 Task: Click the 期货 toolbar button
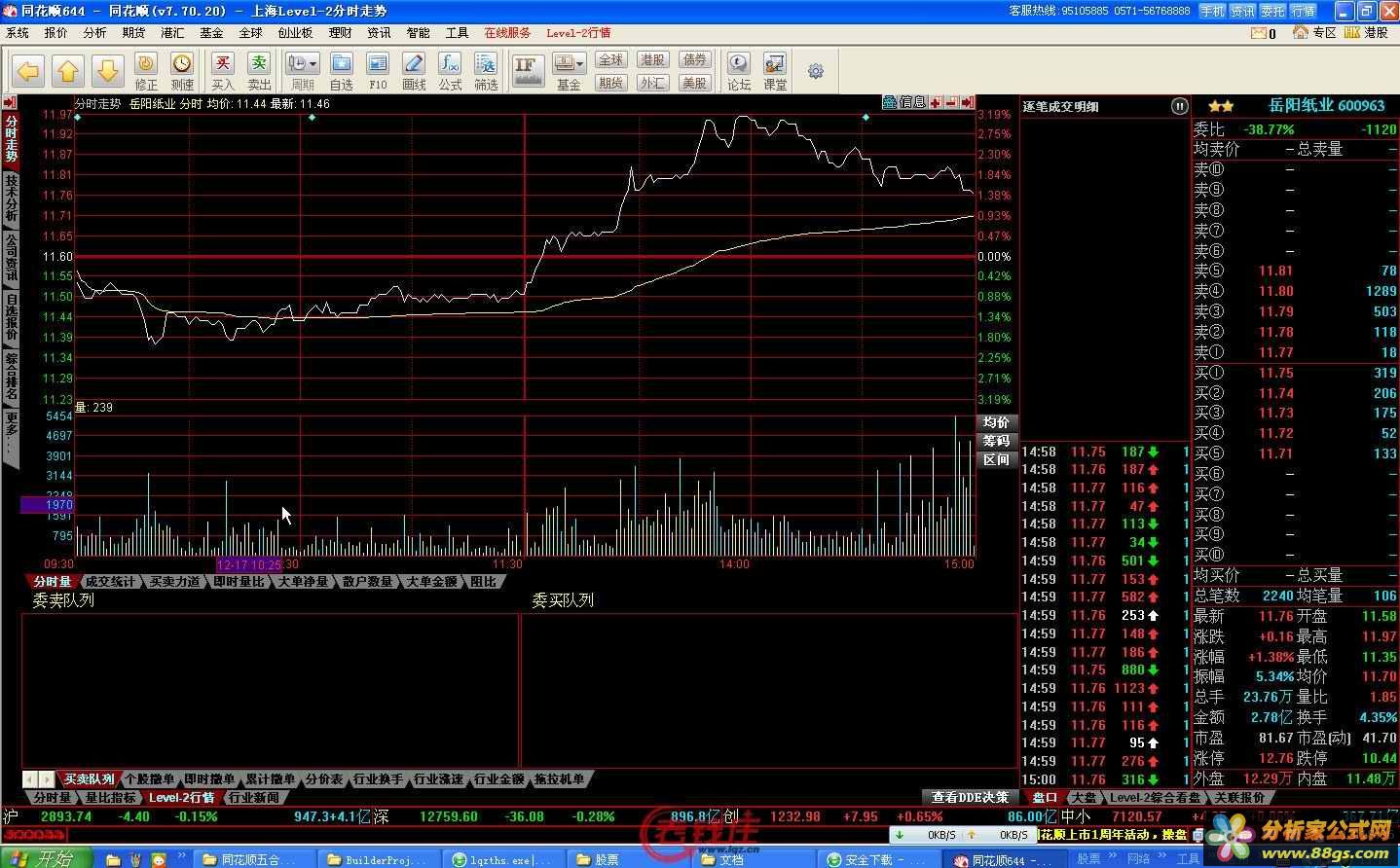coord(610,83)
